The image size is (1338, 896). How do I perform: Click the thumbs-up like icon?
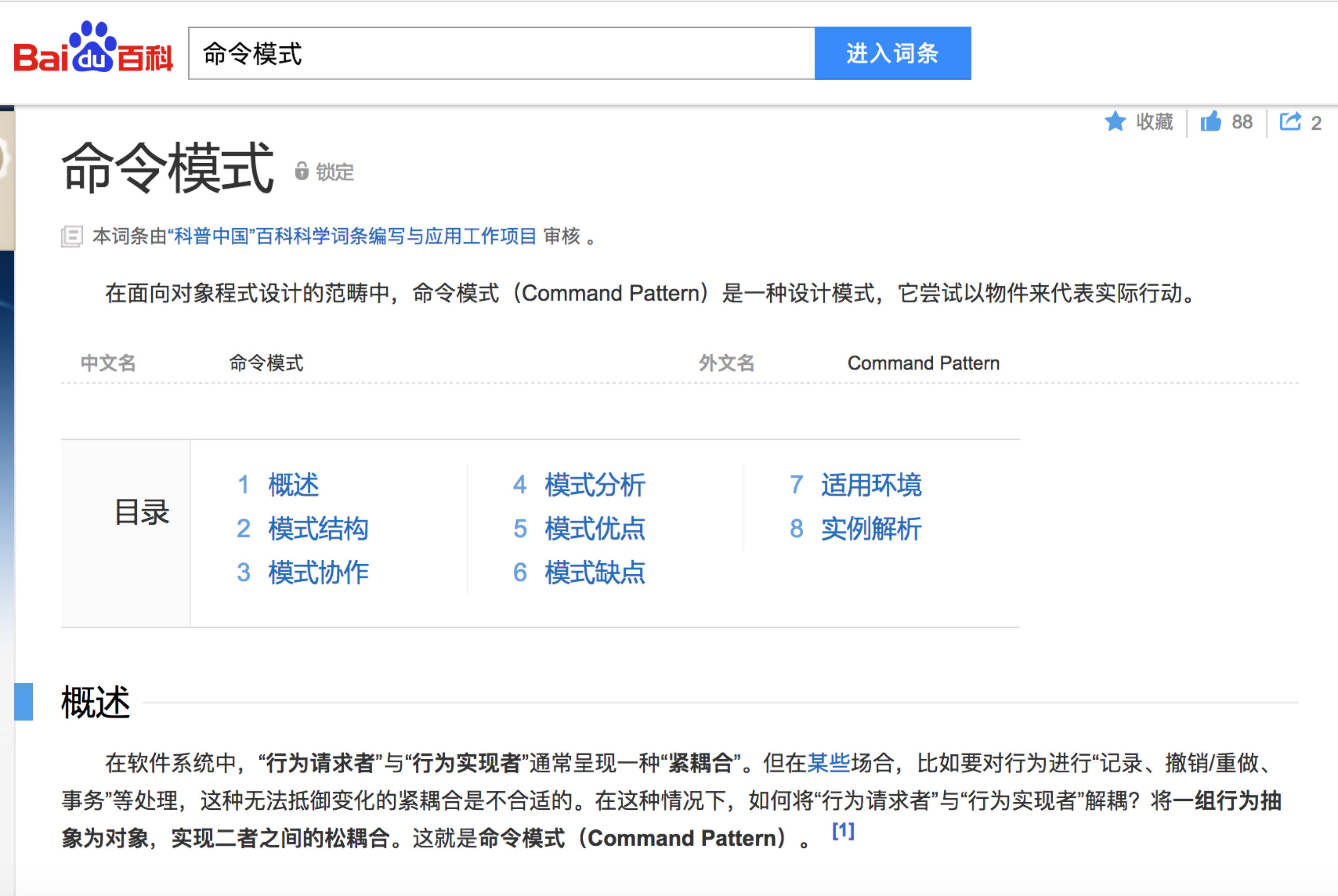coord(1210,122)
